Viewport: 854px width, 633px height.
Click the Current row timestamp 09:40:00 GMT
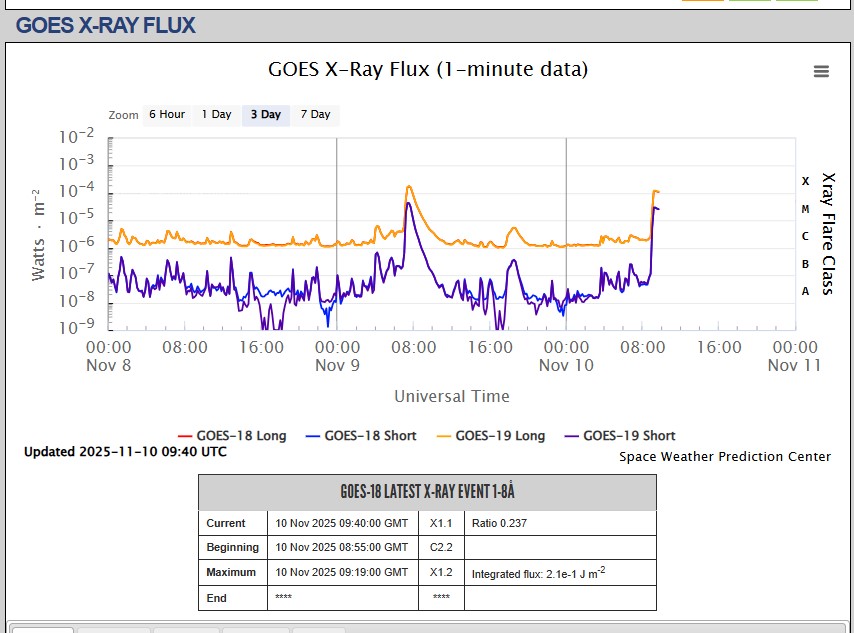341,523
